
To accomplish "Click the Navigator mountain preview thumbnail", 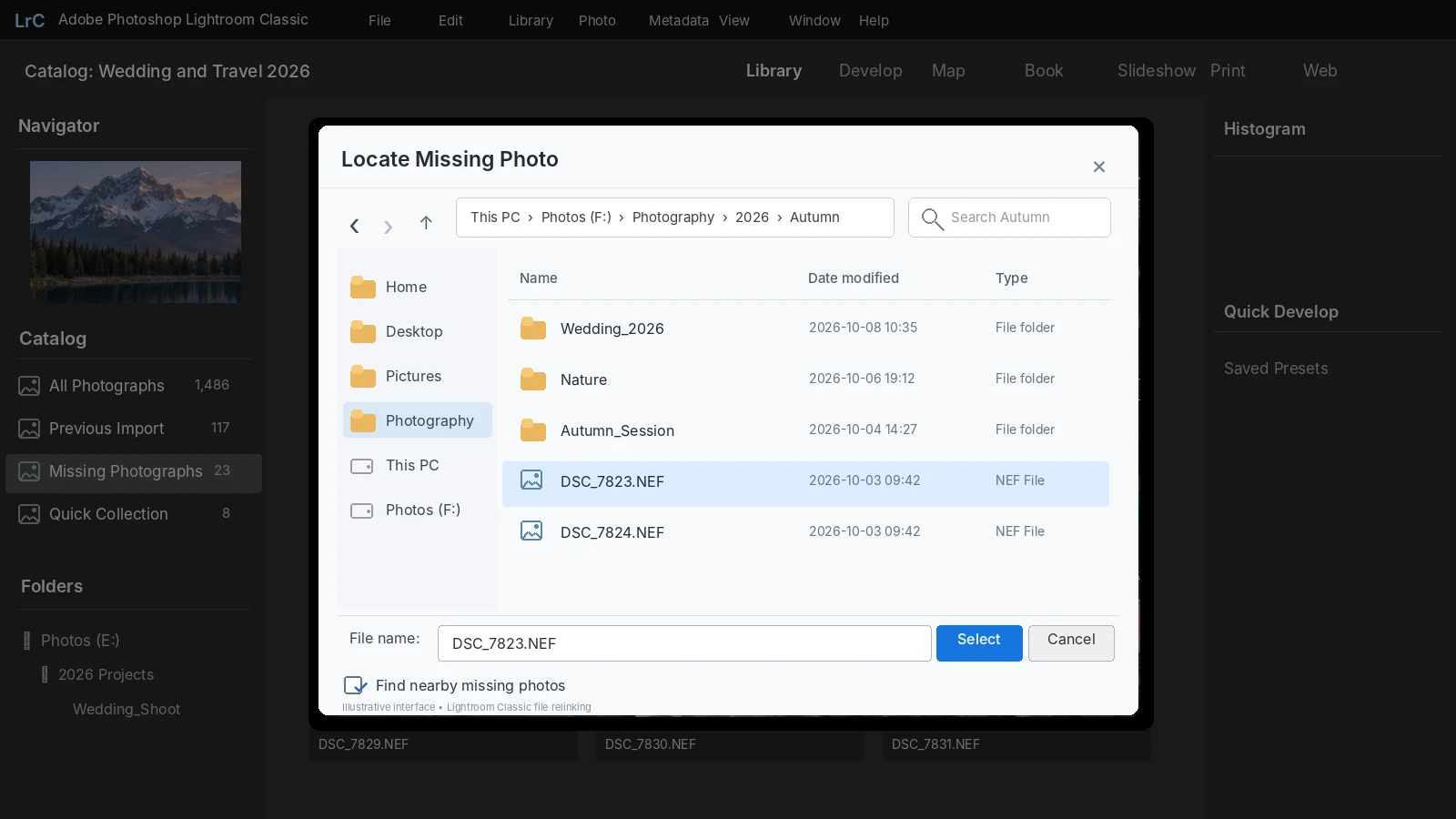I will pyautogui.click(x=136, y=232).
